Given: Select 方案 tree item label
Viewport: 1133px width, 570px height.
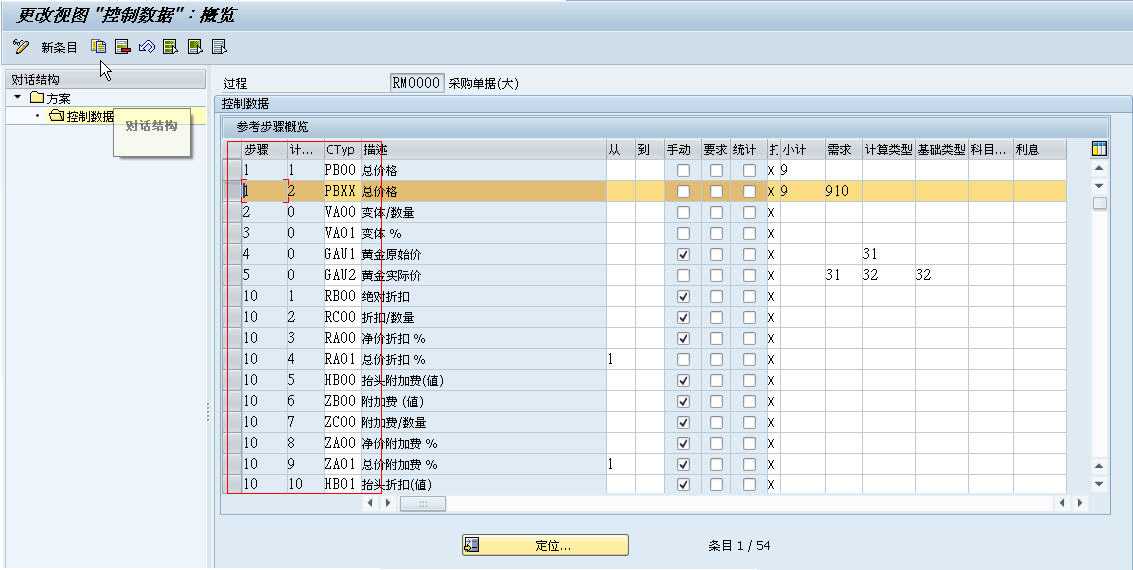Looking at the screenshot, I should 59,98.
